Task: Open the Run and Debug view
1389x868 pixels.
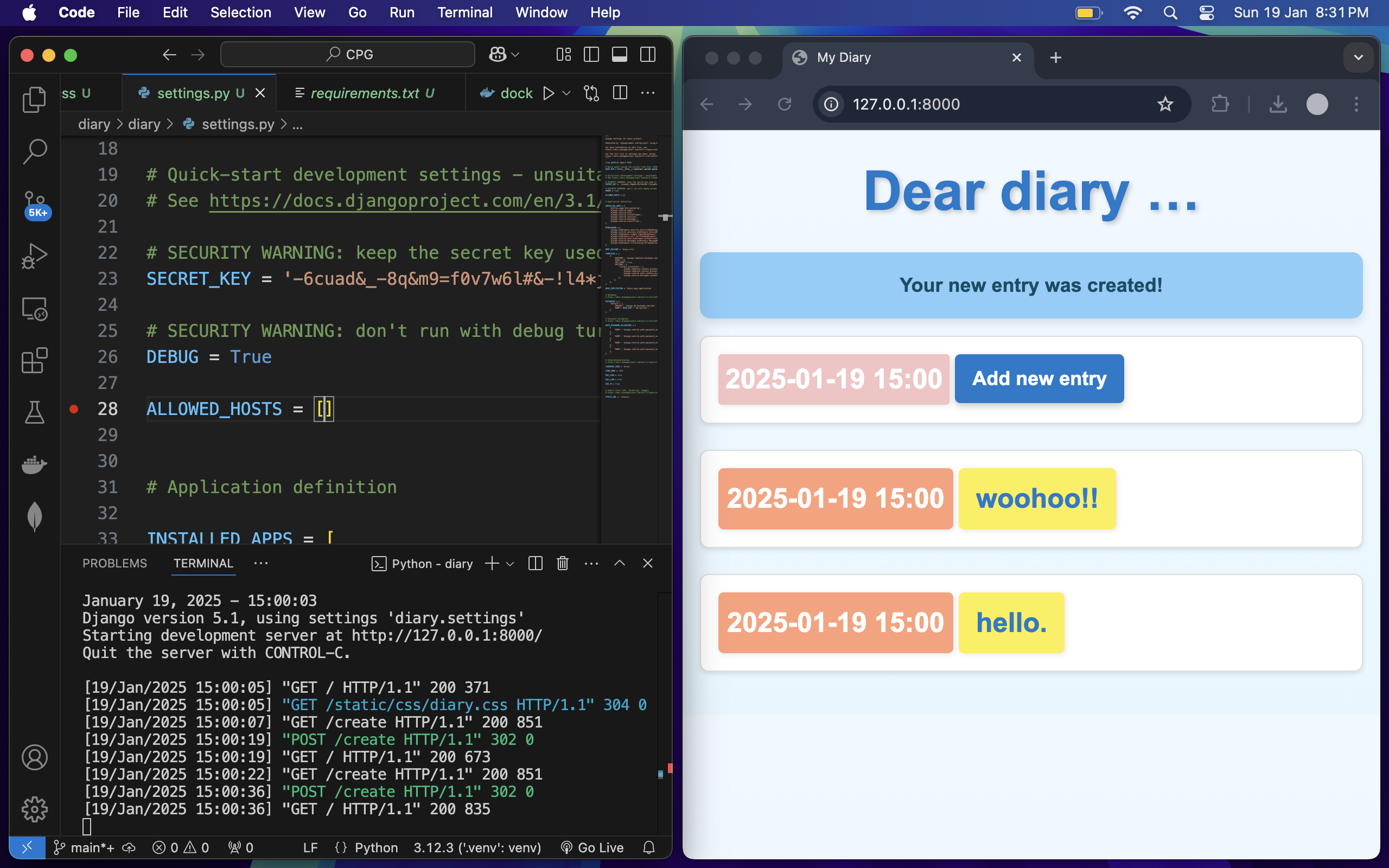Action: [x=34, y=256]
